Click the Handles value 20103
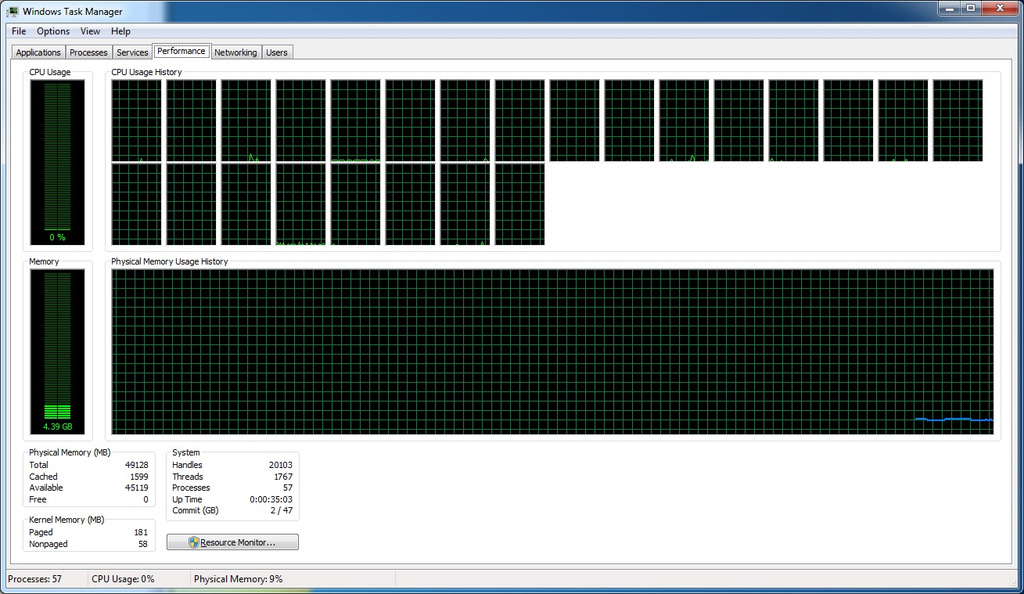The height and width of the screenshot is (594, 1024). click(x=280, y=465)
